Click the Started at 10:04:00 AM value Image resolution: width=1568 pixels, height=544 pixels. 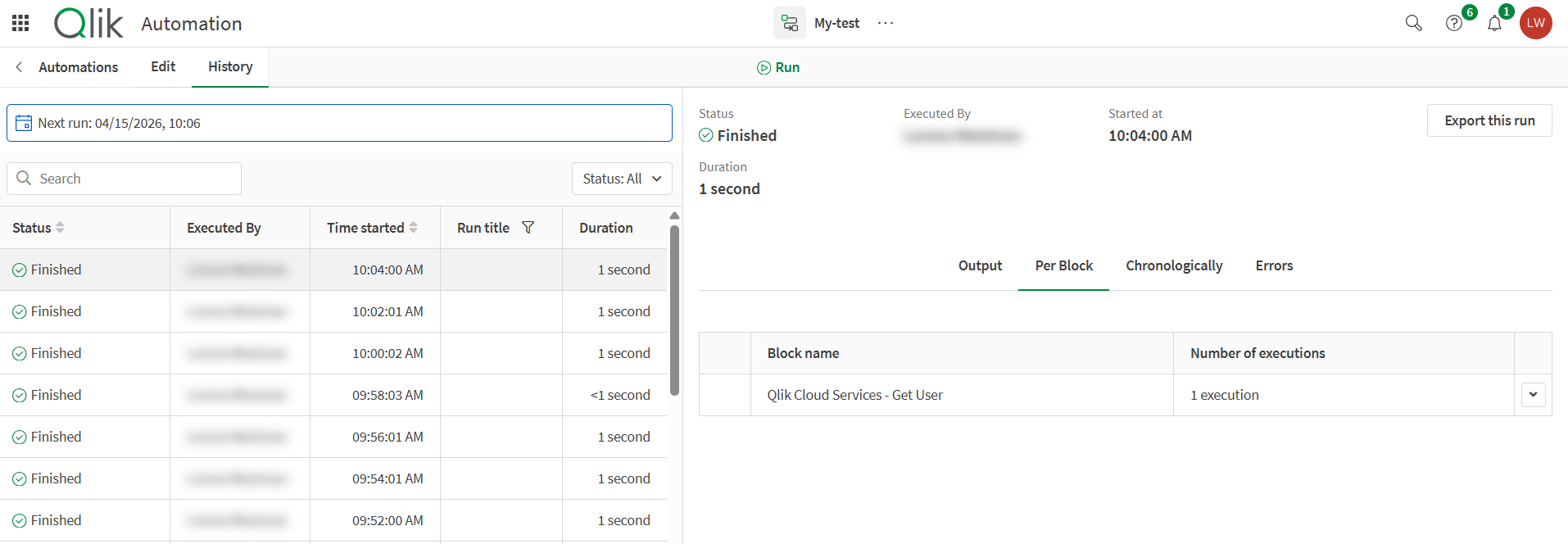tap(1150, 136)
